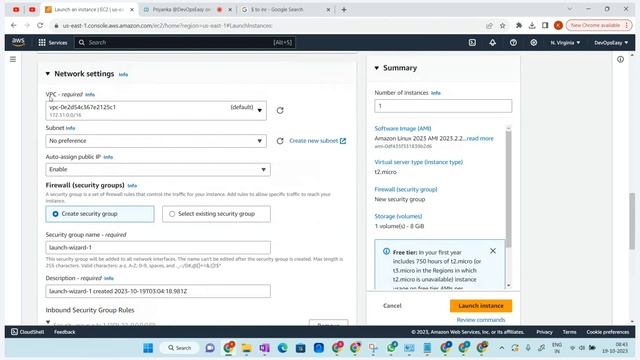Open the Review commands link
The image size is (640, 360).
pyautogui.click(x=481, y=320)
